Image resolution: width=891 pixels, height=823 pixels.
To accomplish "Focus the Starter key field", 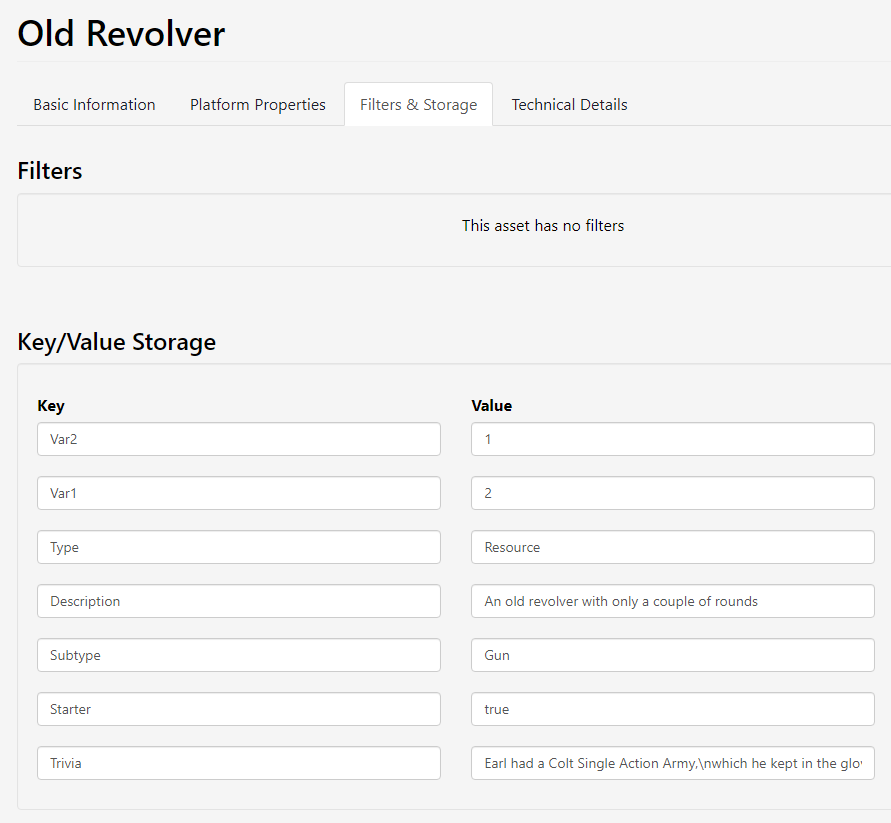I will click(x=238, y=709).
